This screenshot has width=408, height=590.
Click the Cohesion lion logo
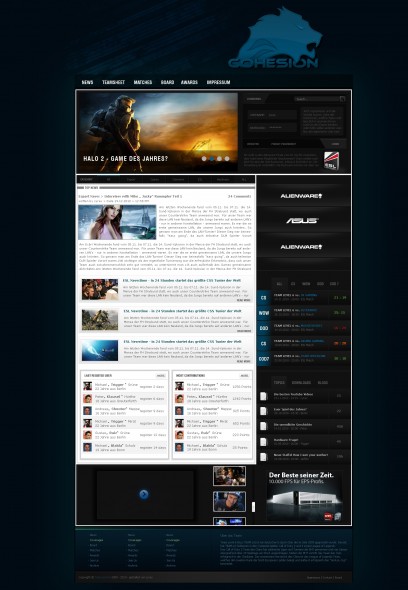277,38
